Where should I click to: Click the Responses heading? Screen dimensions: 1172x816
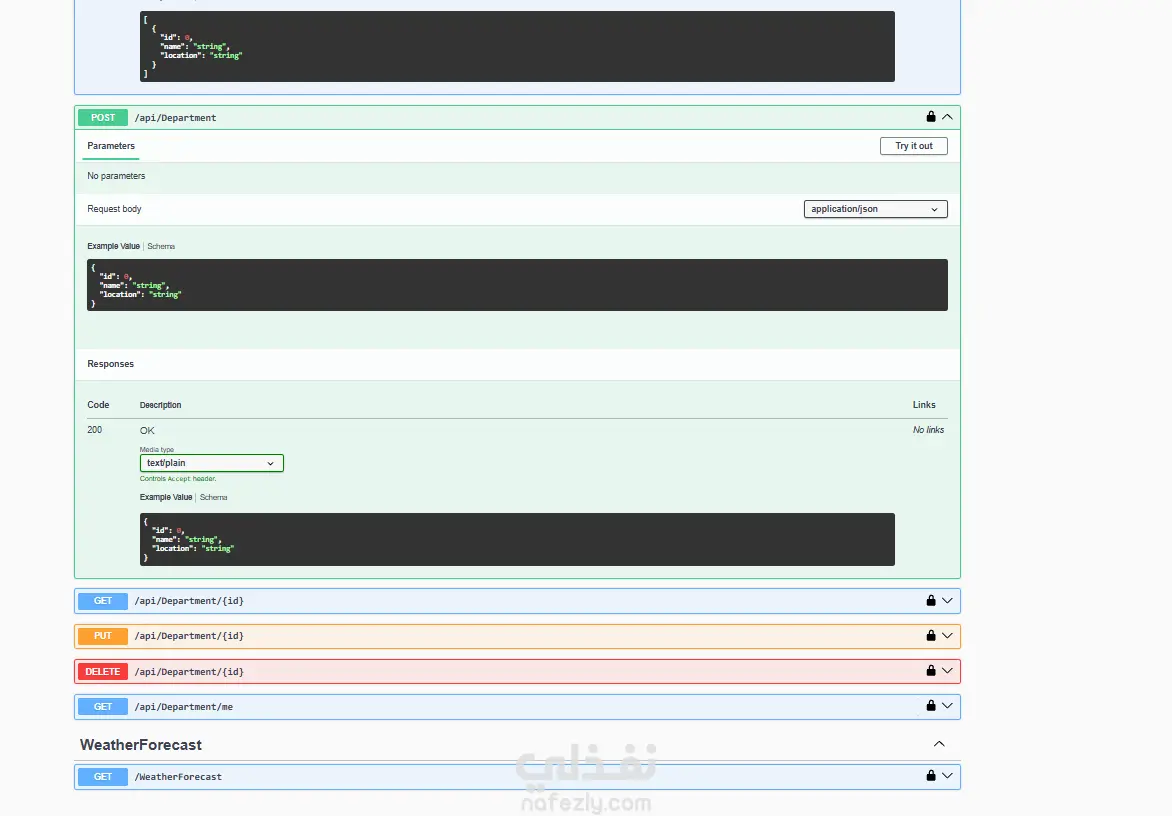[111, 364]
